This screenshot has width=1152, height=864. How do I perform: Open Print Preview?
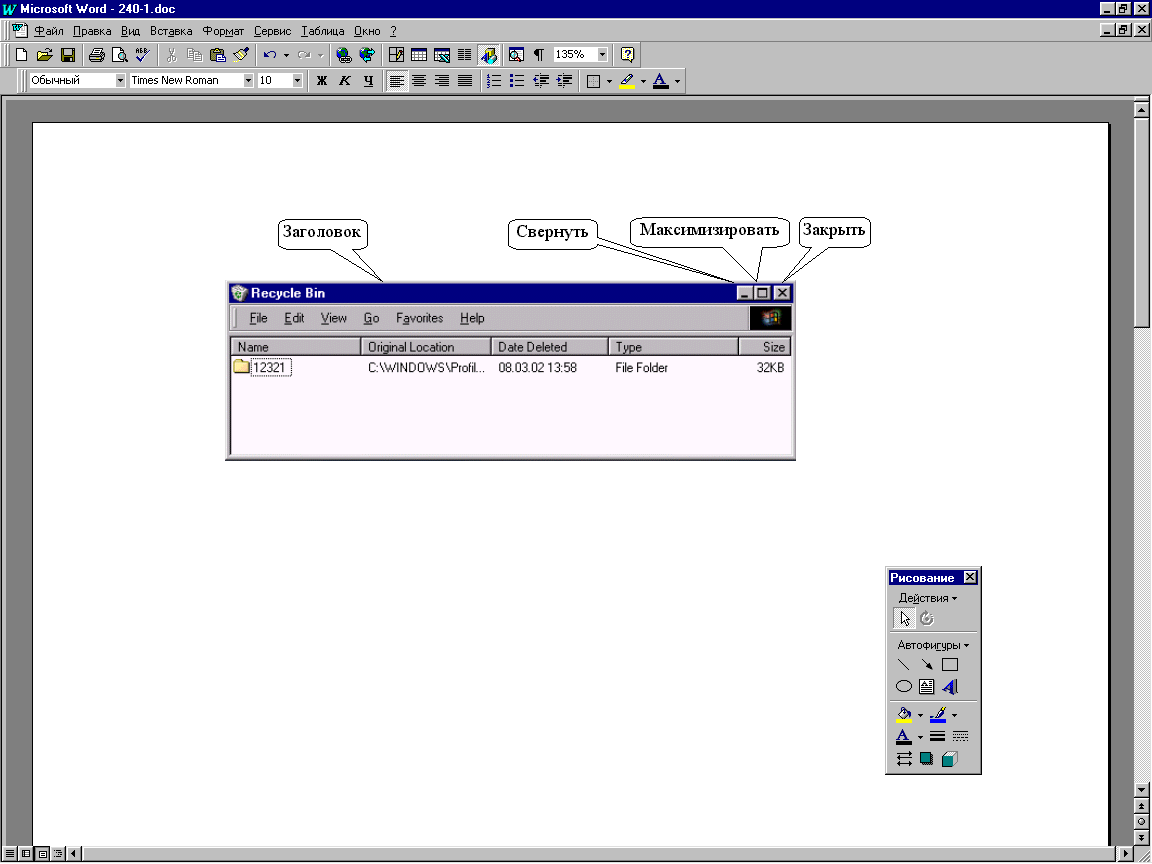[119, 54]
